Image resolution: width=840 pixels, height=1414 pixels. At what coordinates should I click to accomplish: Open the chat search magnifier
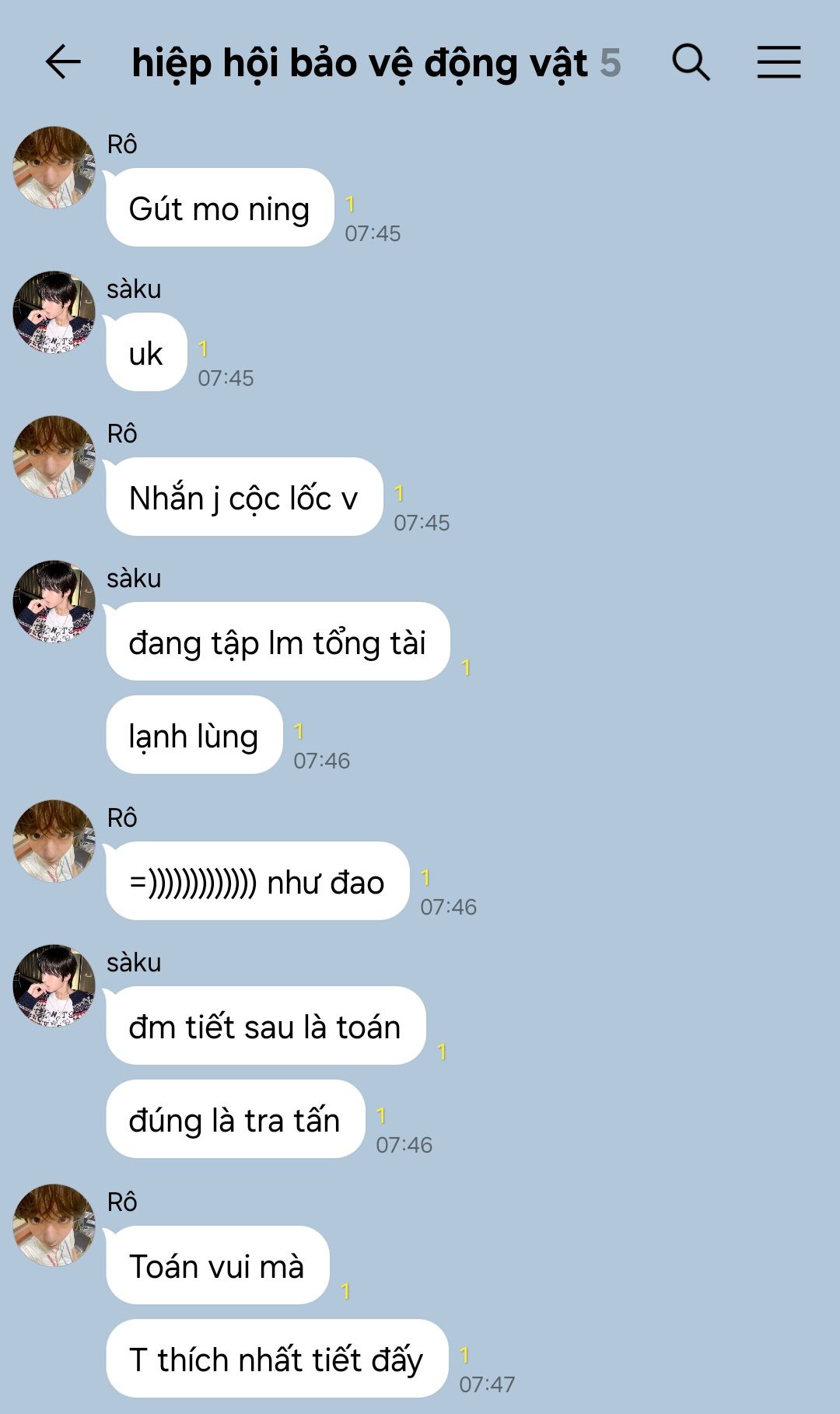pos(691,62)
